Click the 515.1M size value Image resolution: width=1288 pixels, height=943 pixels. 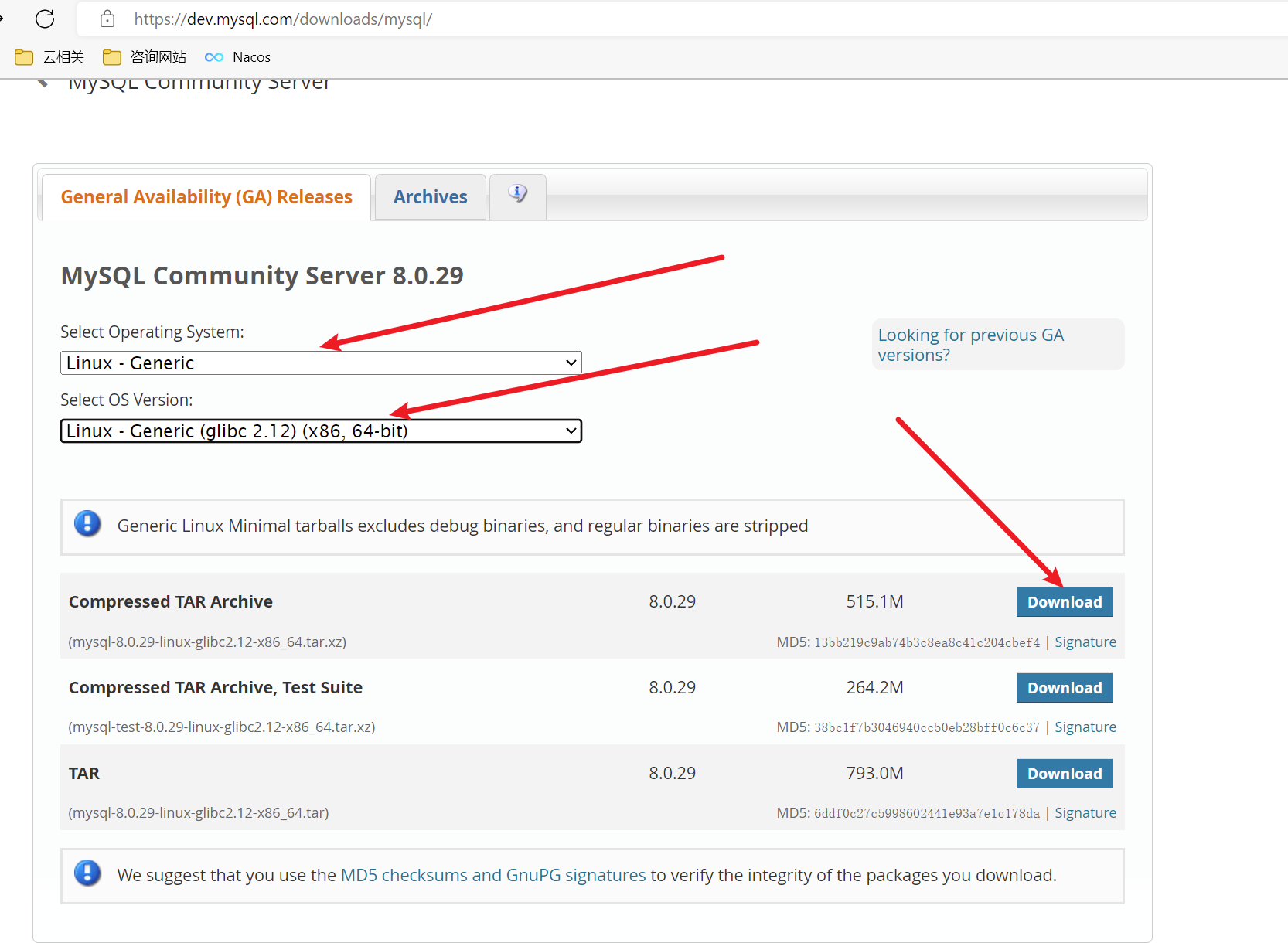click(874, 602)
